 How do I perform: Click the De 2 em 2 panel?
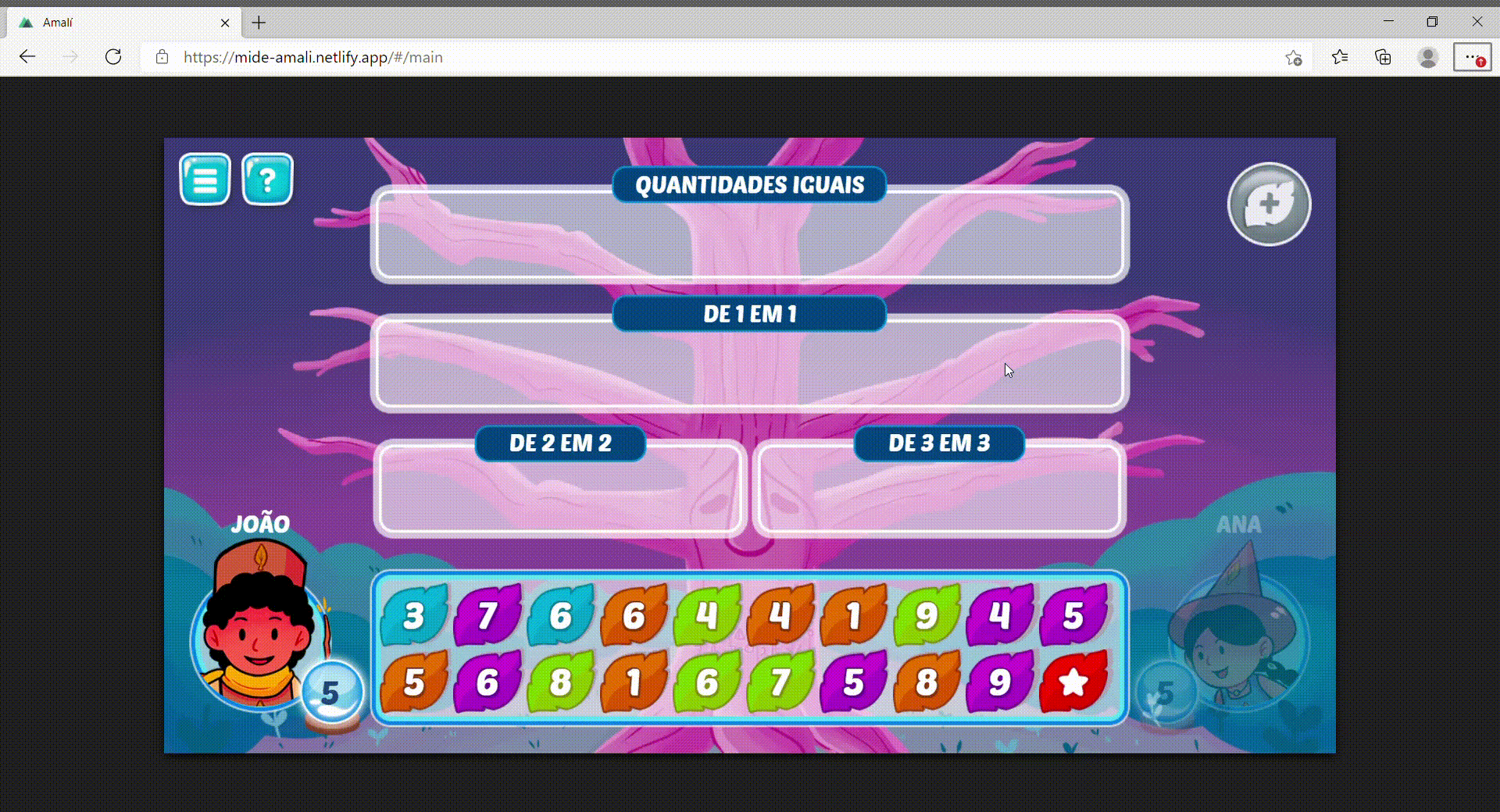[560, 492]
